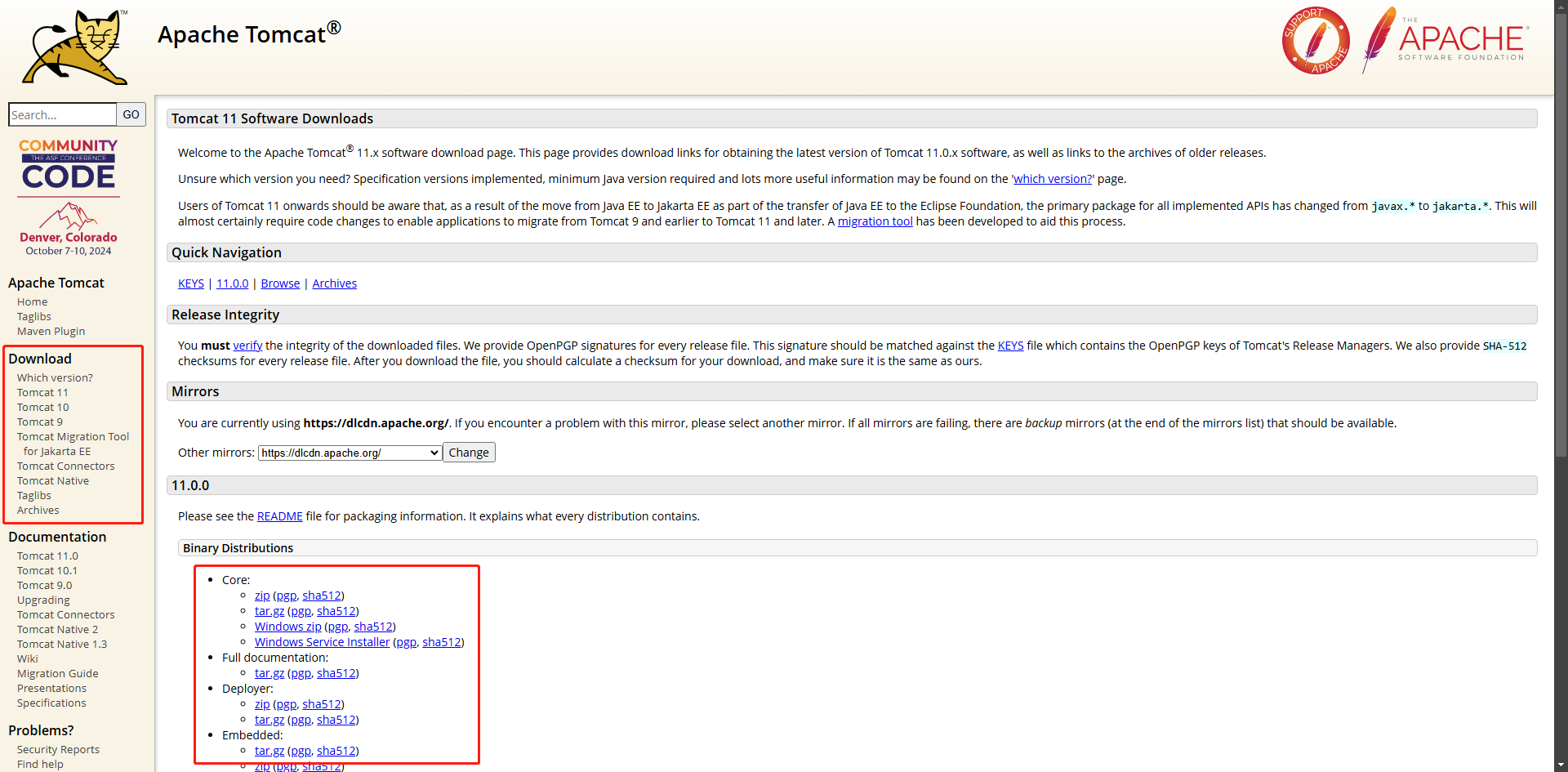The height and width of the screenshot is (772, 1568).
Task: Open Tomcat 9.0 documentation
Action: pos(45,586)
